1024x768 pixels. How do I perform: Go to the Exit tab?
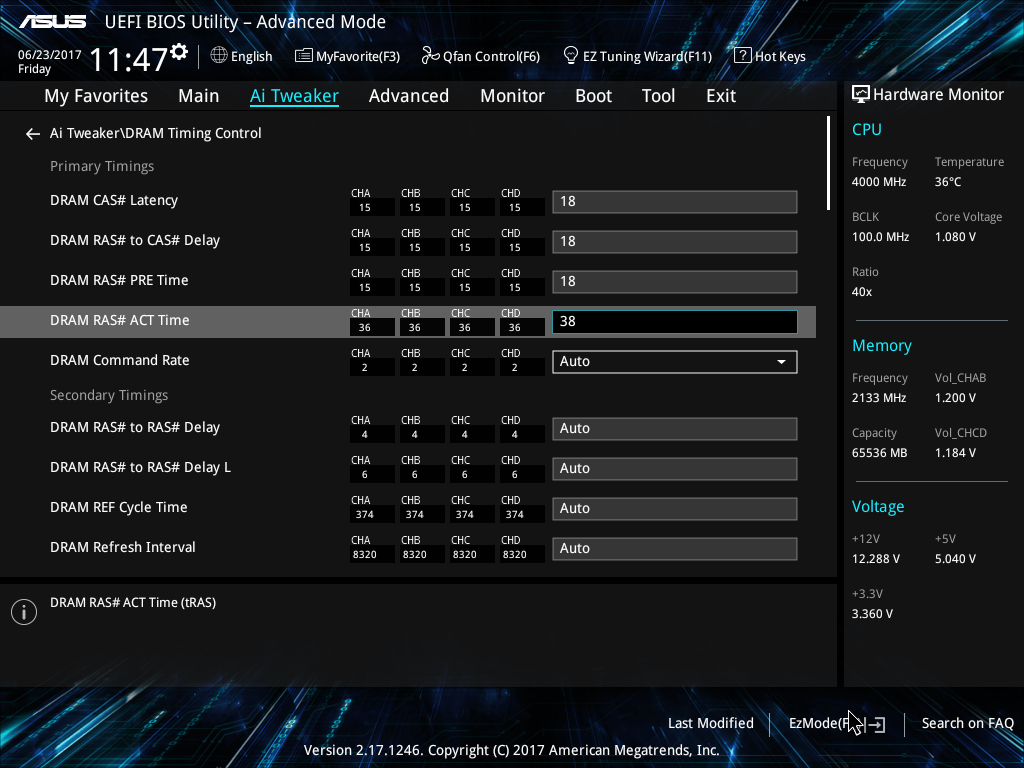pos(721,96)
